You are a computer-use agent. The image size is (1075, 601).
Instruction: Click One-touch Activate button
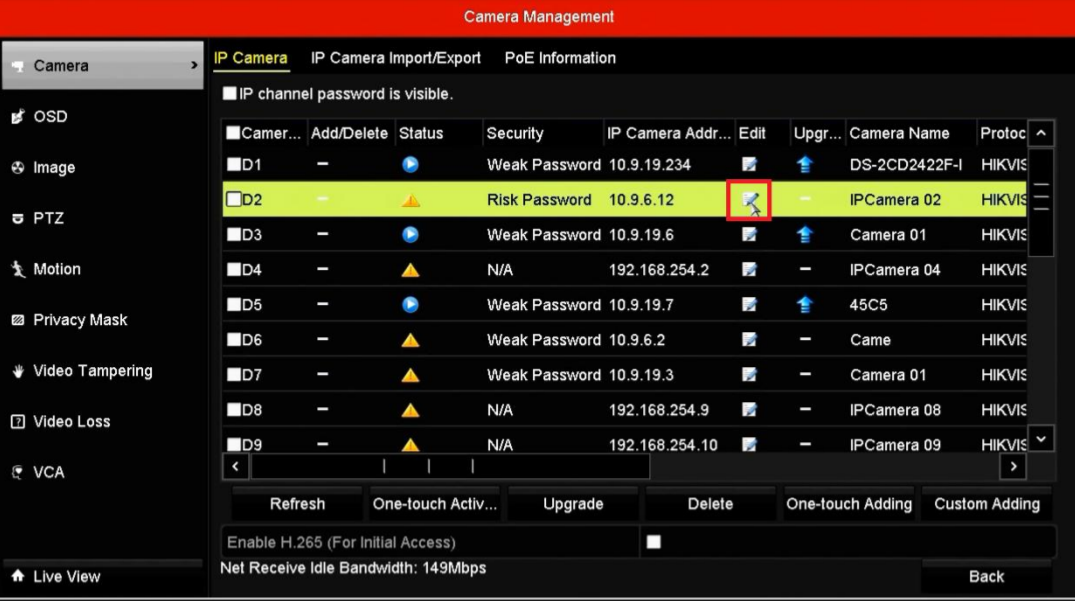[435, 504]
